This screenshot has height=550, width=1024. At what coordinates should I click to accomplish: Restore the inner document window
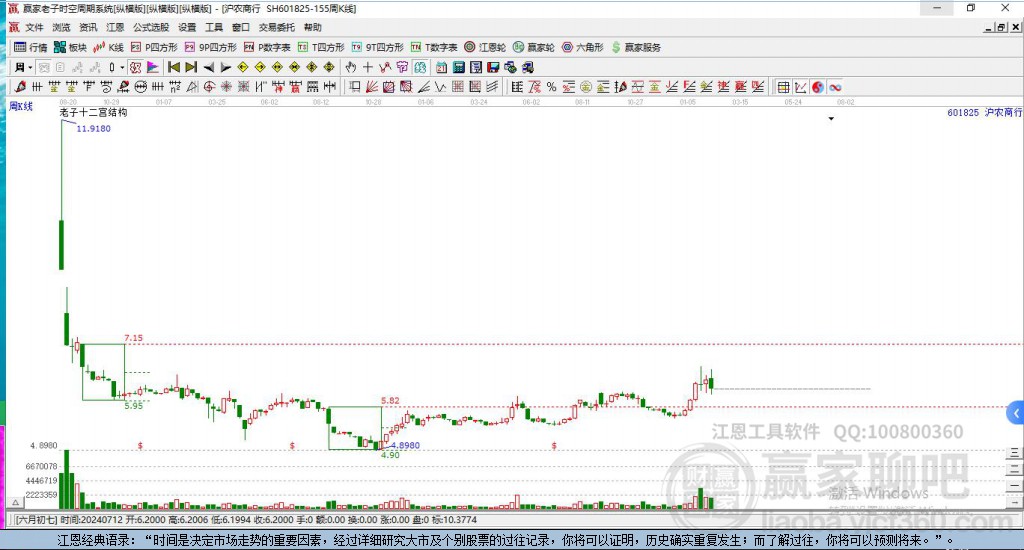pos(1001,27)
